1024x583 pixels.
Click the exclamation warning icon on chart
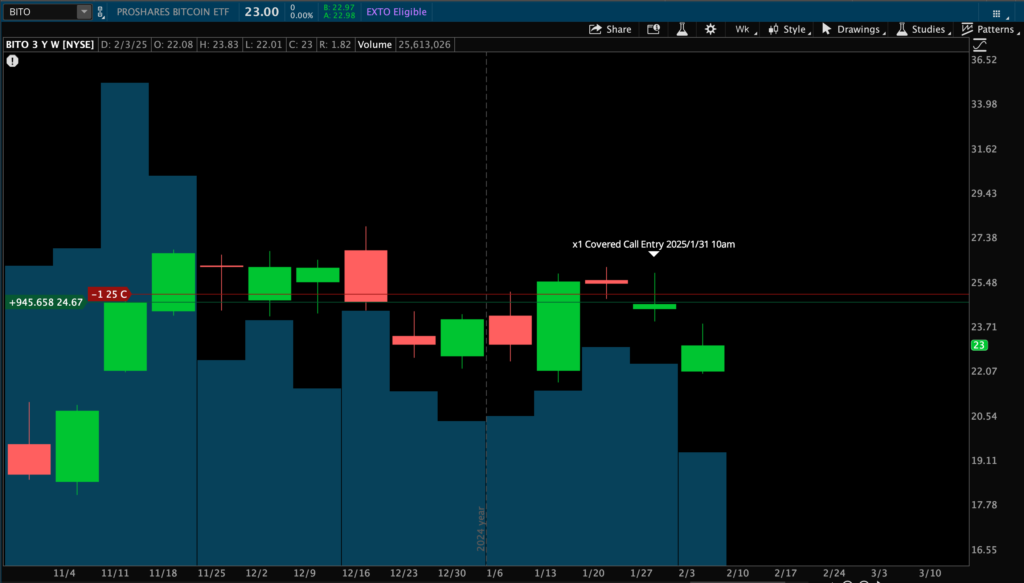click(x=12, y=60)
